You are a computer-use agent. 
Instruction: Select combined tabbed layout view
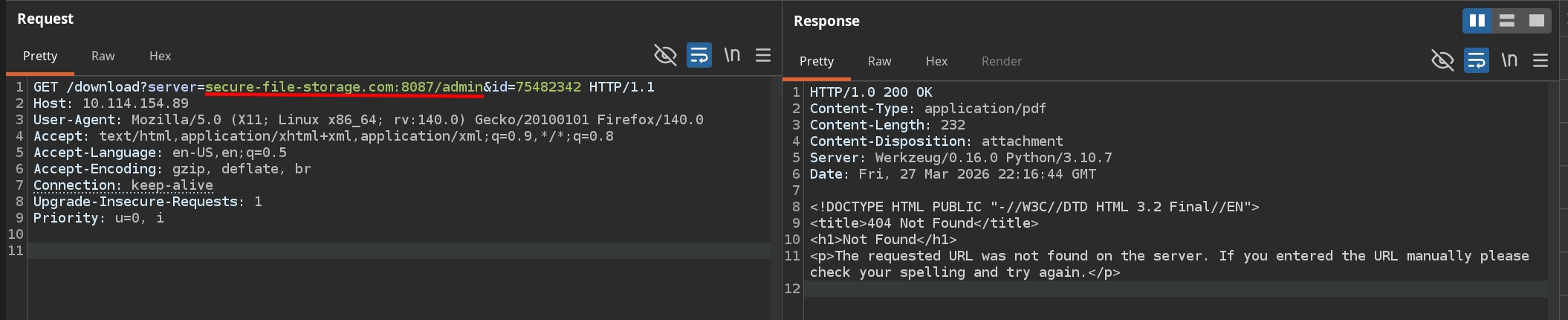tap(1536, 21)
